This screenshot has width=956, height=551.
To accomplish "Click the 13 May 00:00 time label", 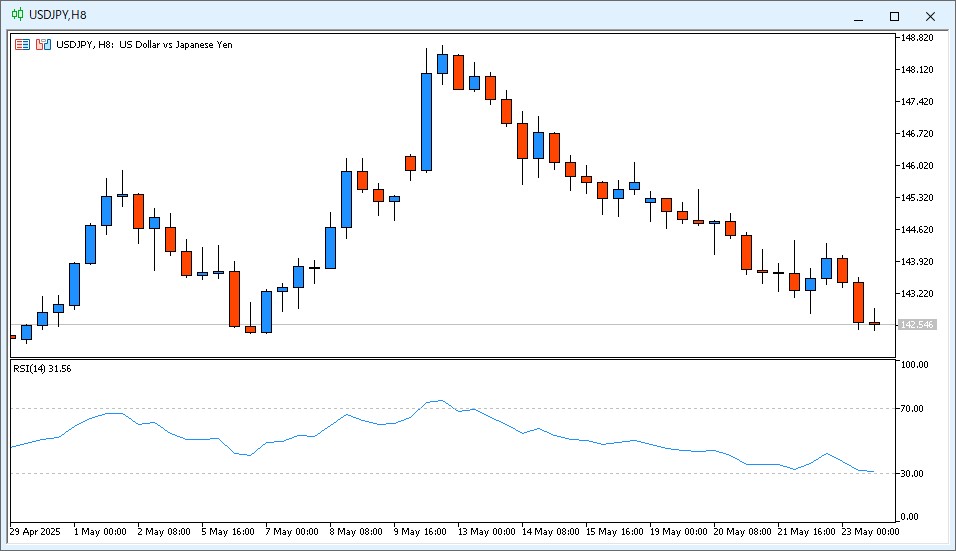I will click(x=487, y=531).
